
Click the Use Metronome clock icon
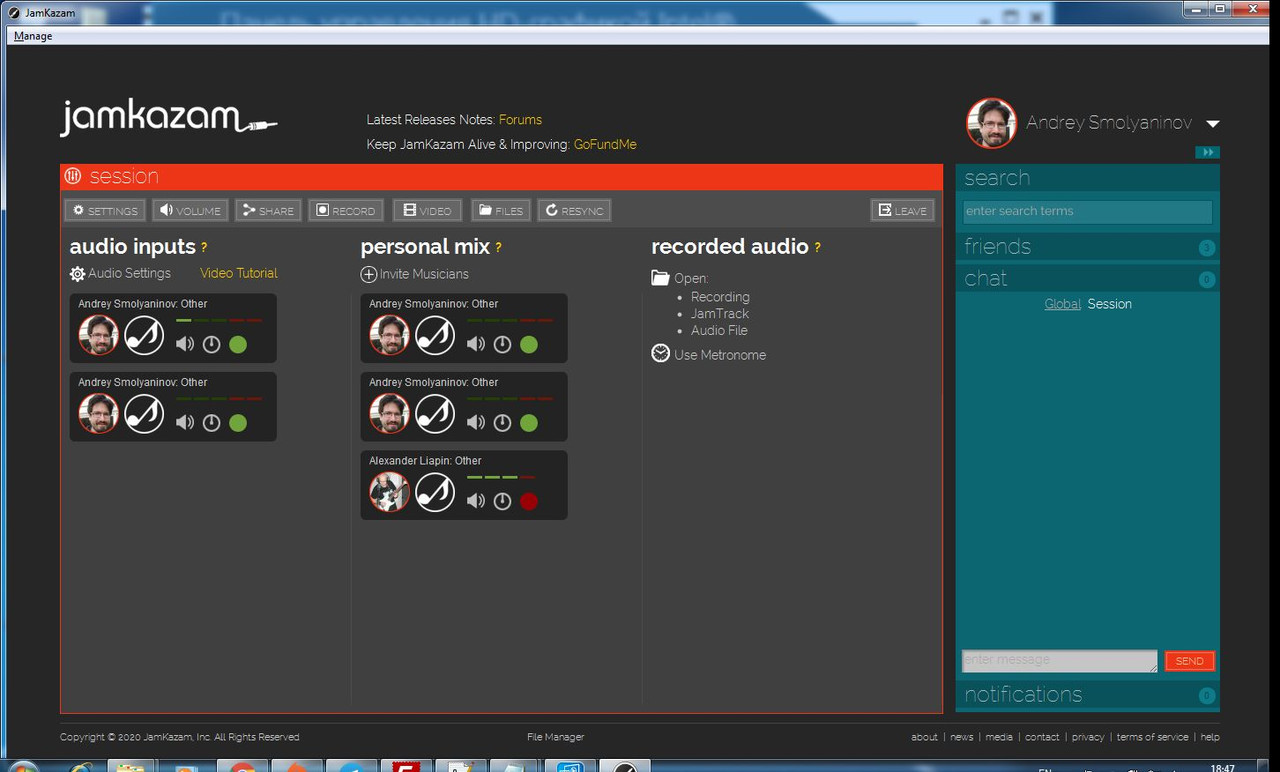(x=660, y=354)
